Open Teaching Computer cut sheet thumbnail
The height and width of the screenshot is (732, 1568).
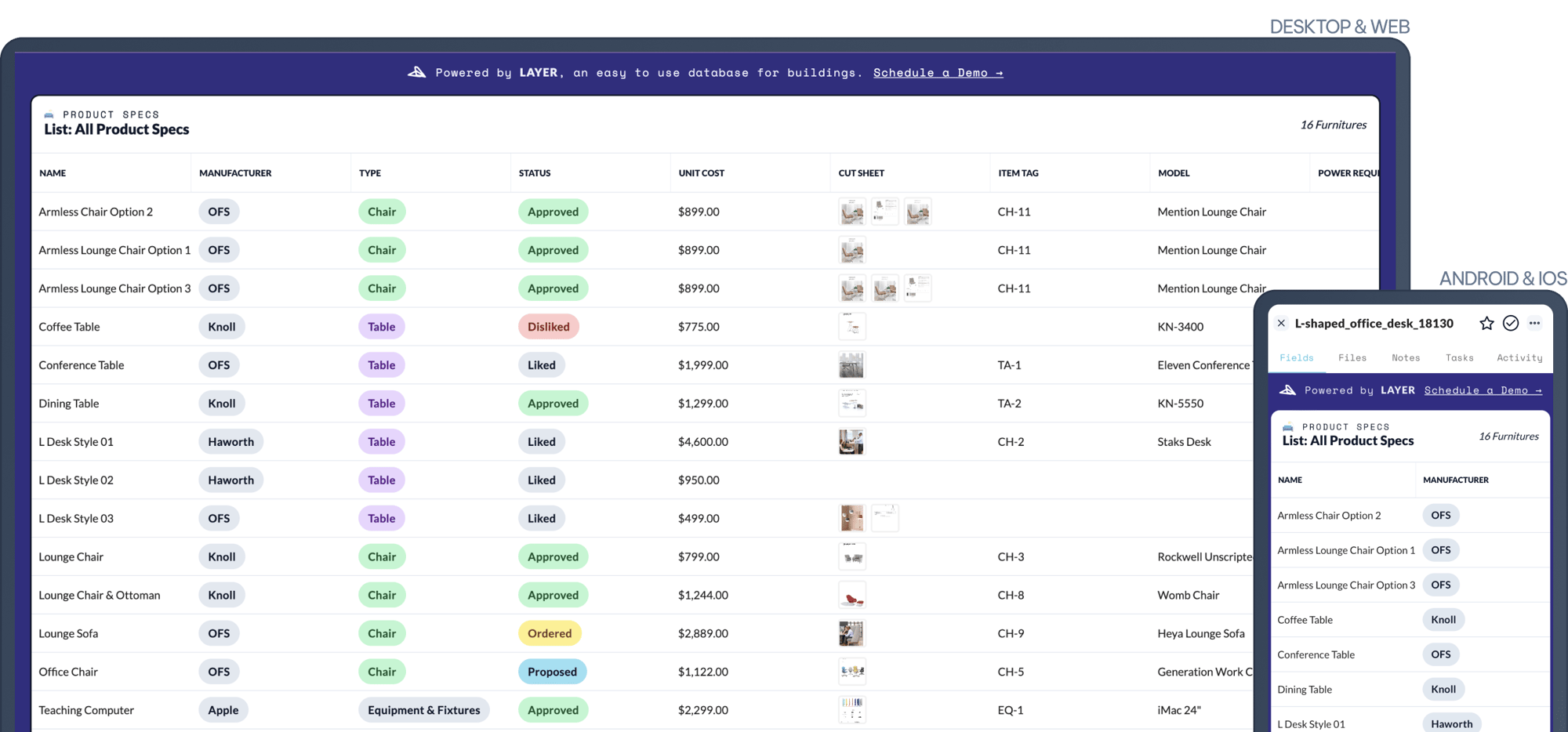click(x=852, y=710)
